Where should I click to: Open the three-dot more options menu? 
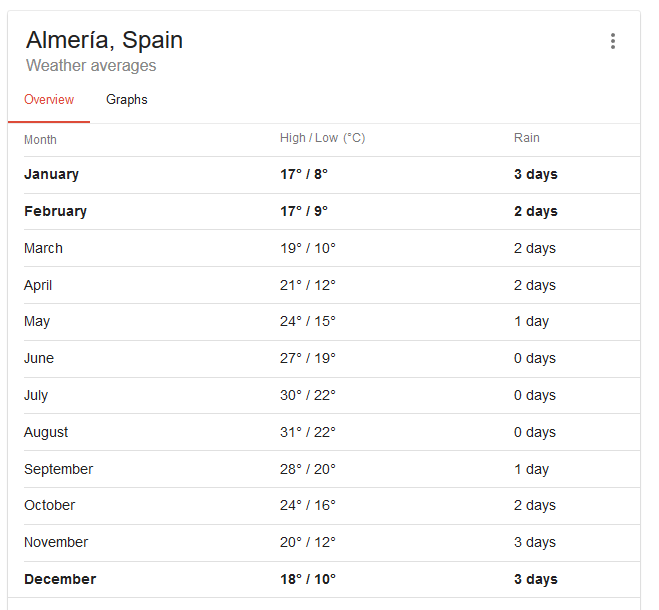(x=613, y=41)
